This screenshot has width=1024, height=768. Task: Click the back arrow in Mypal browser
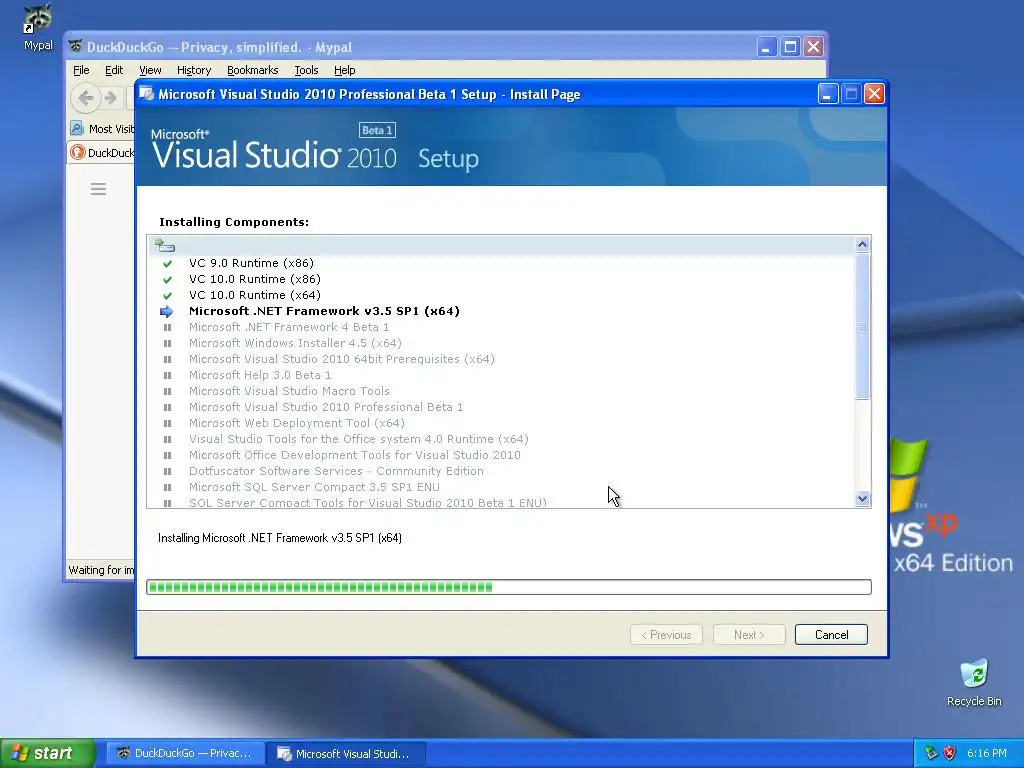86,98
